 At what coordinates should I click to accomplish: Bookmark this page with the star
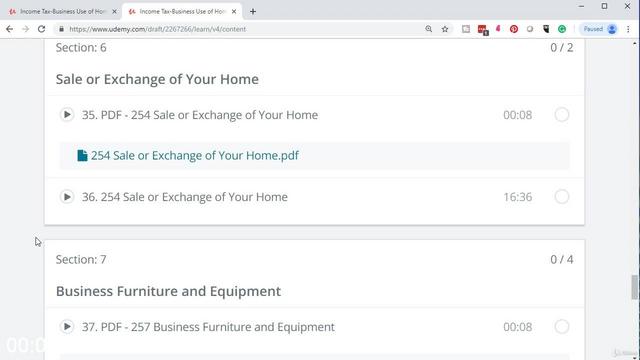coord(445,29)
